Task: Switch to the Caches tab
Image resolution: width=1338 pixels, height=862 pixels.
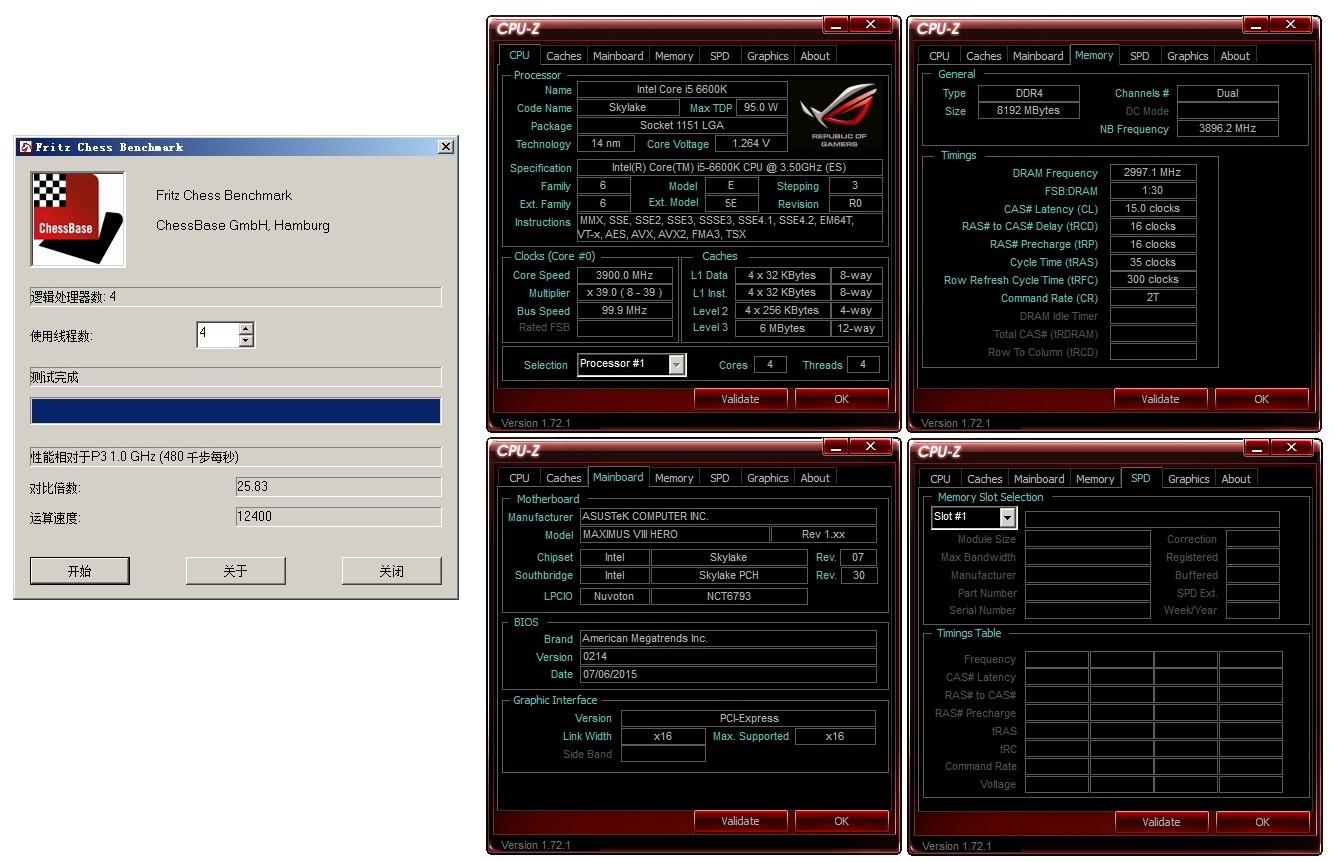Action: coord(563,55)
